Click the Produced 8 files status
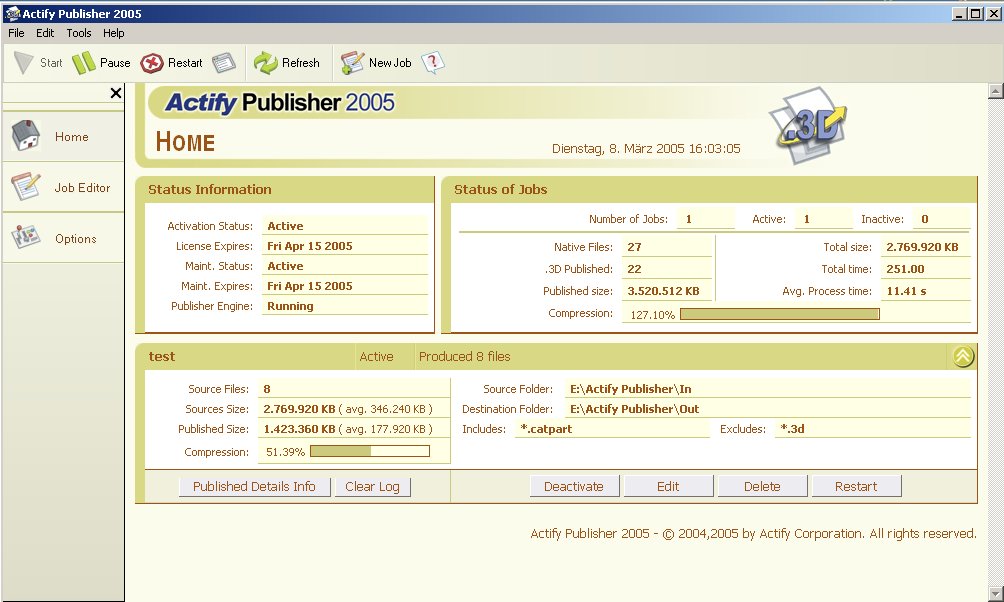The width and height of the screenshot is (1004, 602). [x=464, y=357]
